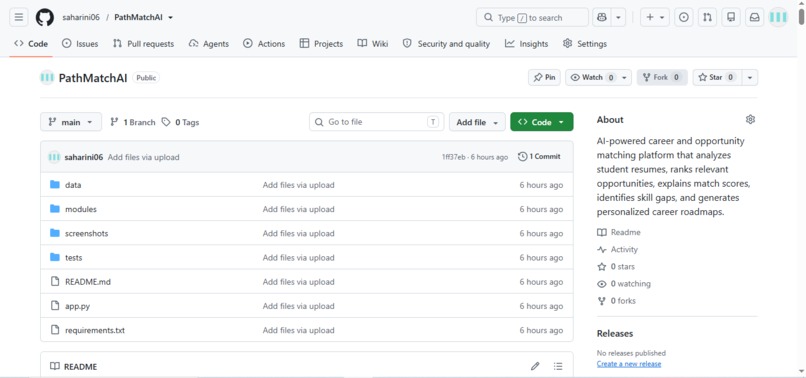Viewport: 806px width, 378px height.
Task: Open the hamburger navigation menu
Action: tap(19, 17)
